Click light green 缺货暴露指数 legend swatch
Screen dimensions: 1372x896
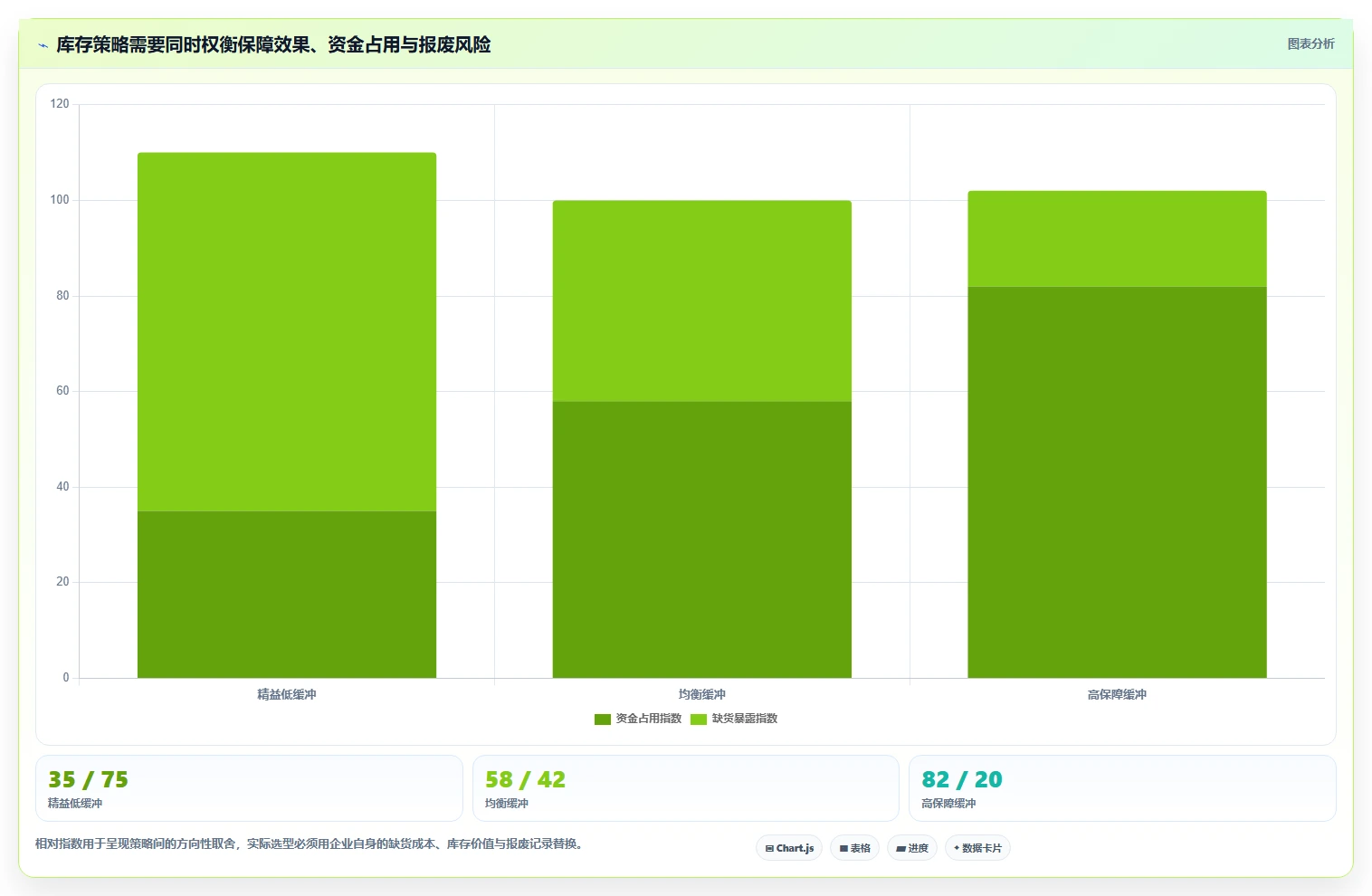699,720
